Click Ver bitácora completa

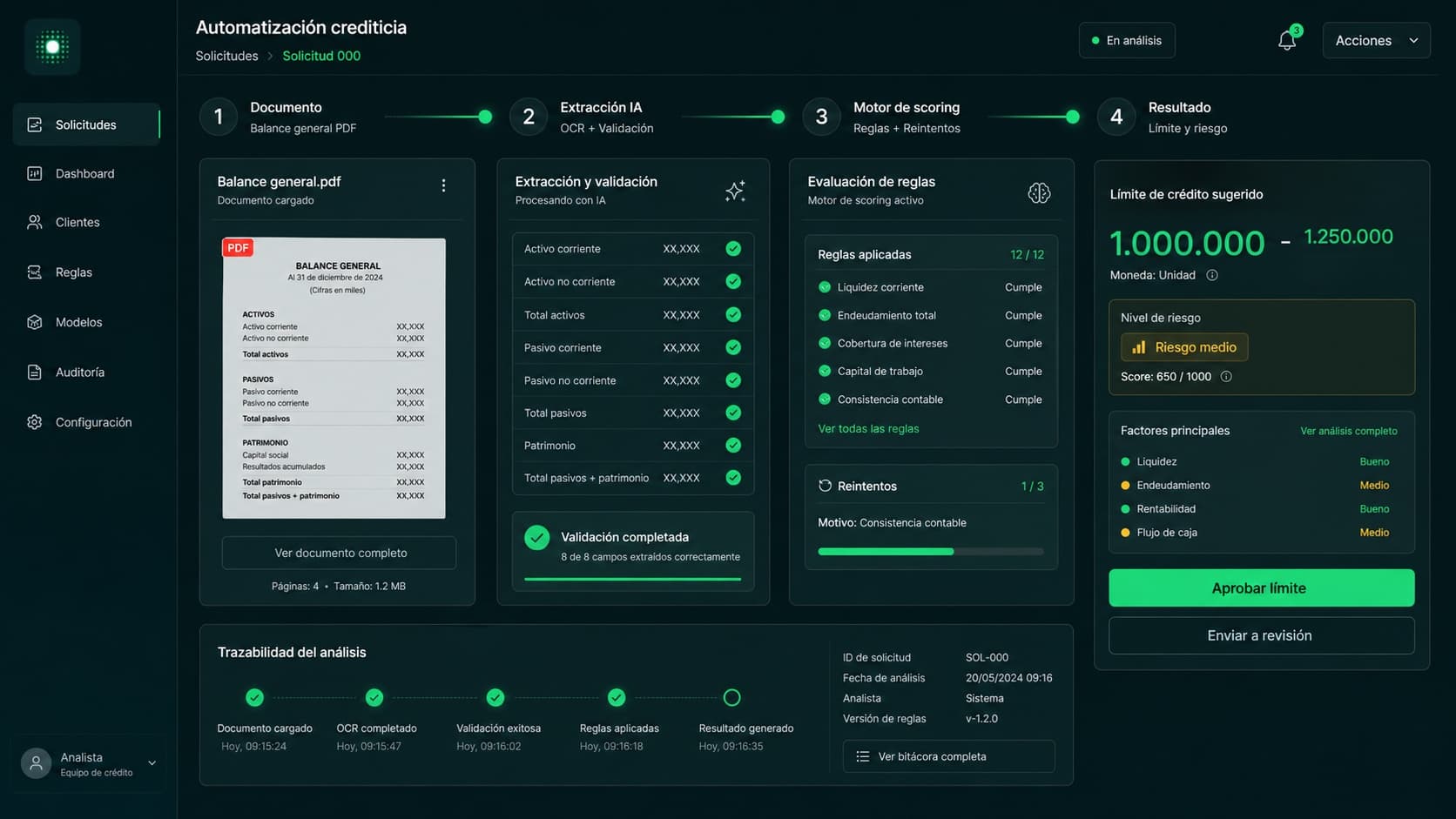click(948, 756)
